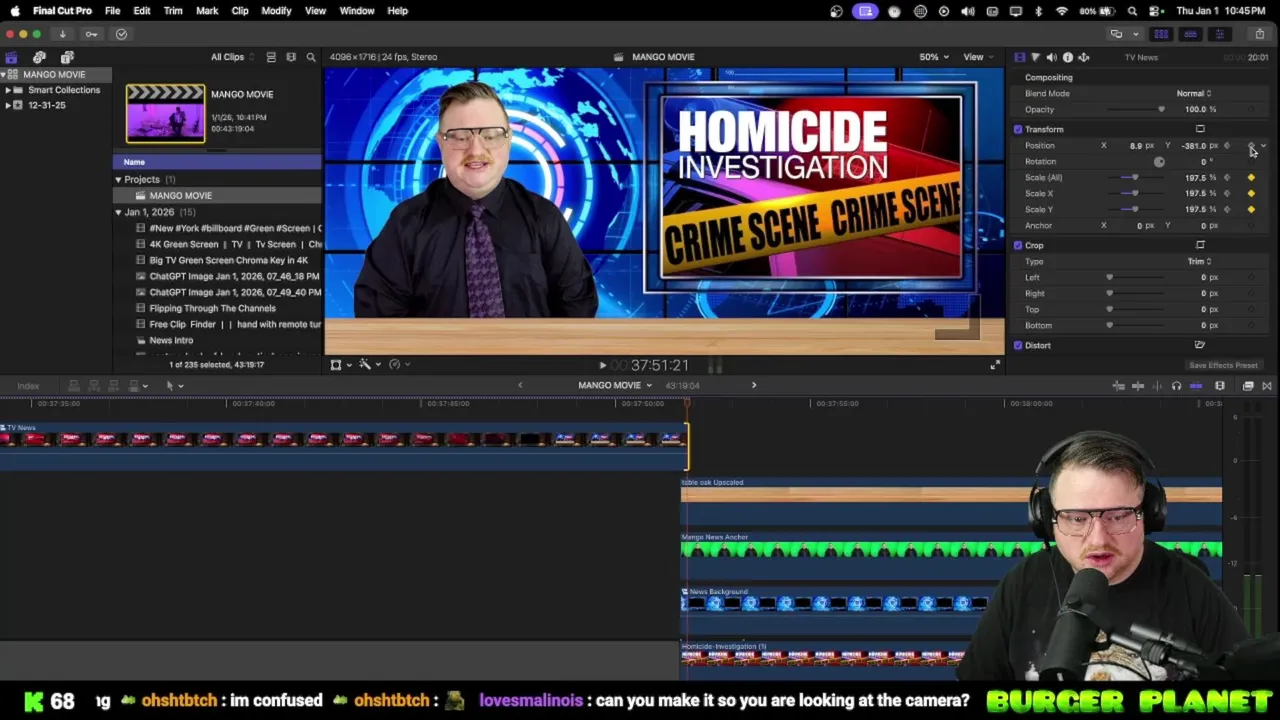The height and width of the screenshot is (720, 1280).
Task: Adjust the Scale (All) slider handle
Action: [x=1135, y=177]
